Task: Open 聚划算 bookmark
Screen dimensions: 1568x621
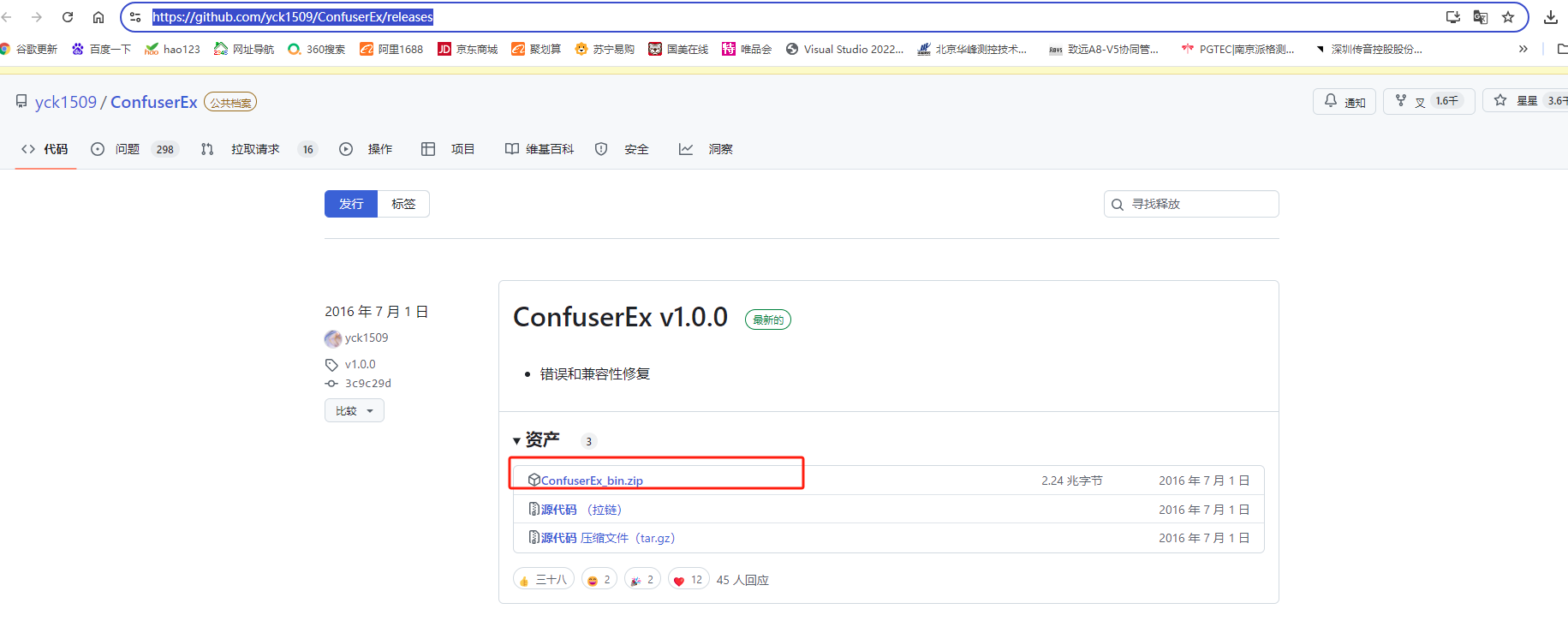Action: pos(536,49)
